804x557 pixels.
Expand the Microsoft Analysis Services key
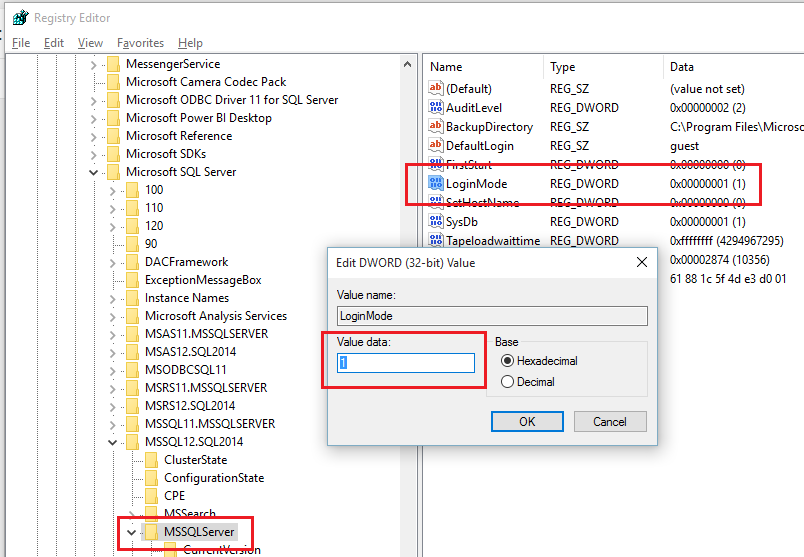112,316
